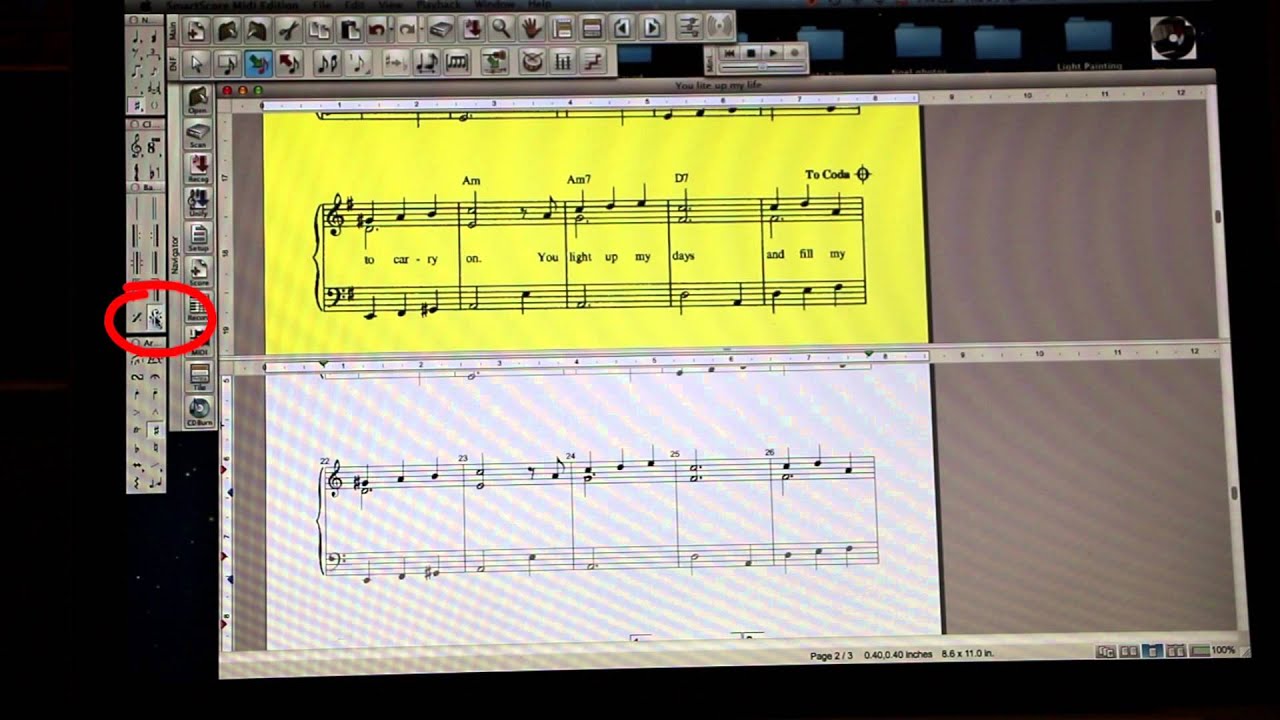Click Recog in the Navigator panel
Viewport: 1280px width, 720px height.
(198, 169)
